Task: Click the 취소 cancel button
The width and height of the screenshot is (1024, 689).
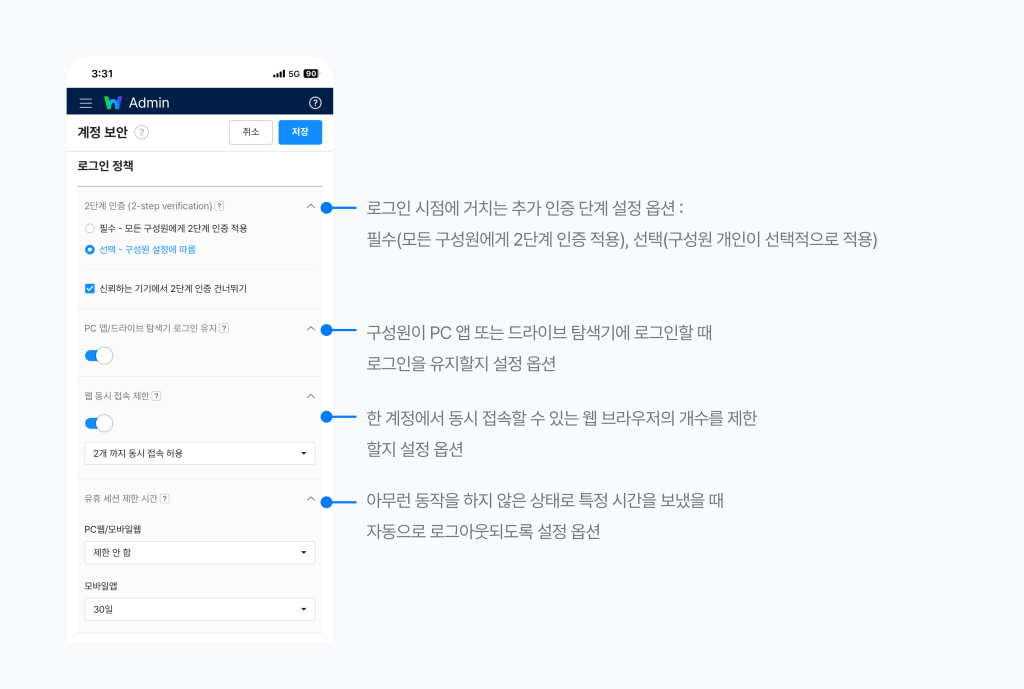Action: pos(250,131)
